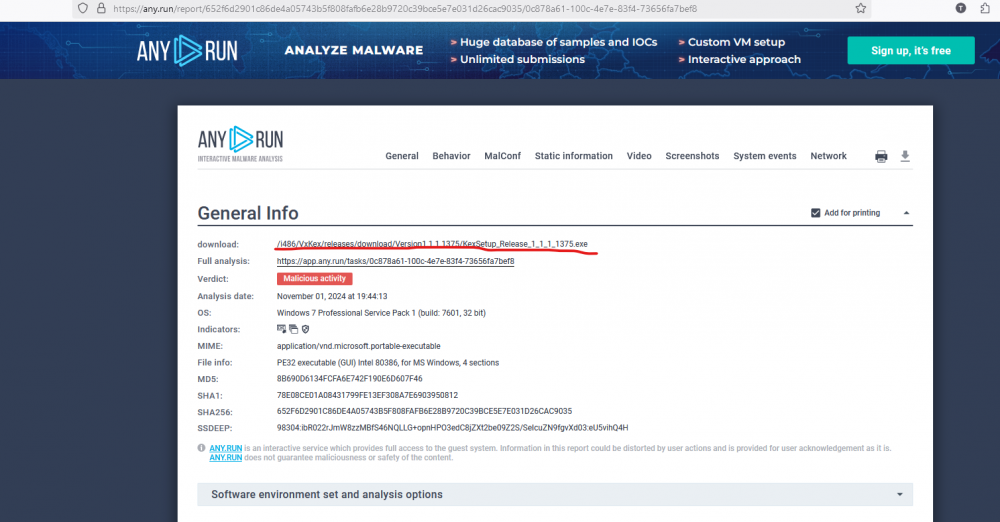Collapse the General Info section arrow
Viewport: 1000px width, 522px height.
906,213
